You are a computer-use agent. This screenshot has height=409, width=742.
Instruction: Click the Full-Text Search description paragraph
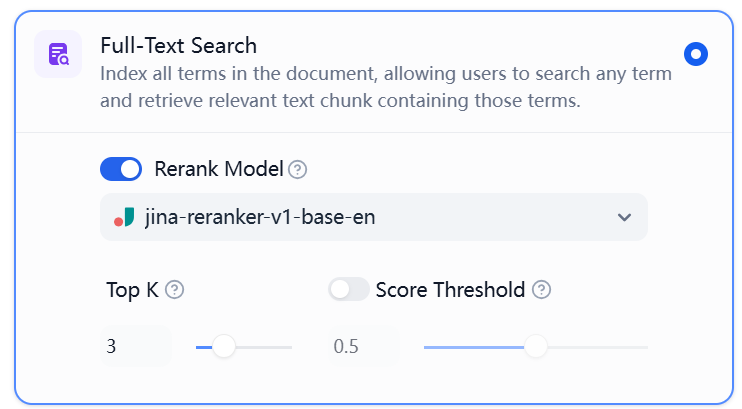386,87
